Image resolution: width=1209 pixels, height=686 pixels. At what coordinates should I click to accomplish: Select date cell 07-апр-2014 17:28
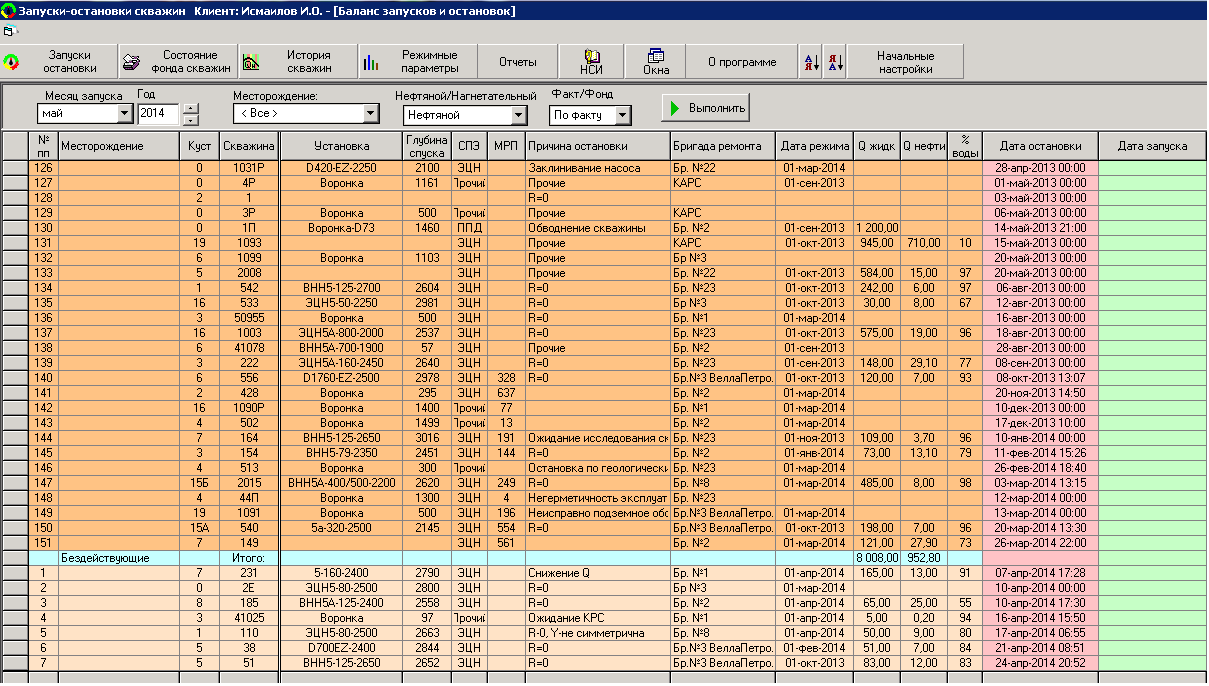[1040, 573]
